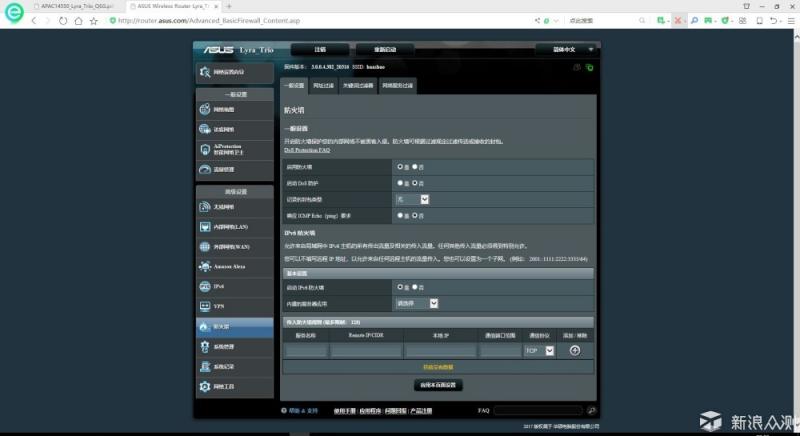Click the add rule plus icon

pyautogui.click(x=574, y=350)
